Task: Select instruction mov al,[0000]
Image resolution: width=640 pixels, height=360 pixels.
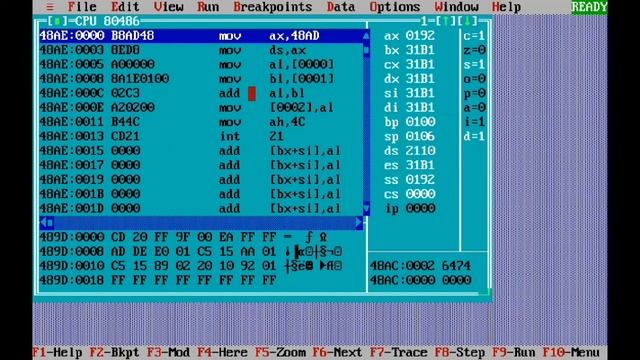Action: pyautogui.click(x=201, y=64)
